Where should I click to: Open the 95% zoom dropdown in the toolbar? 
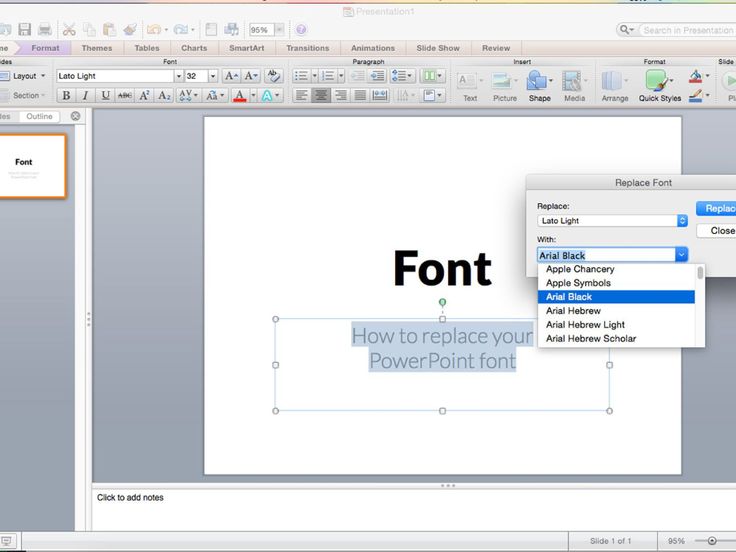pyautogui.click(x=279, y=30)
